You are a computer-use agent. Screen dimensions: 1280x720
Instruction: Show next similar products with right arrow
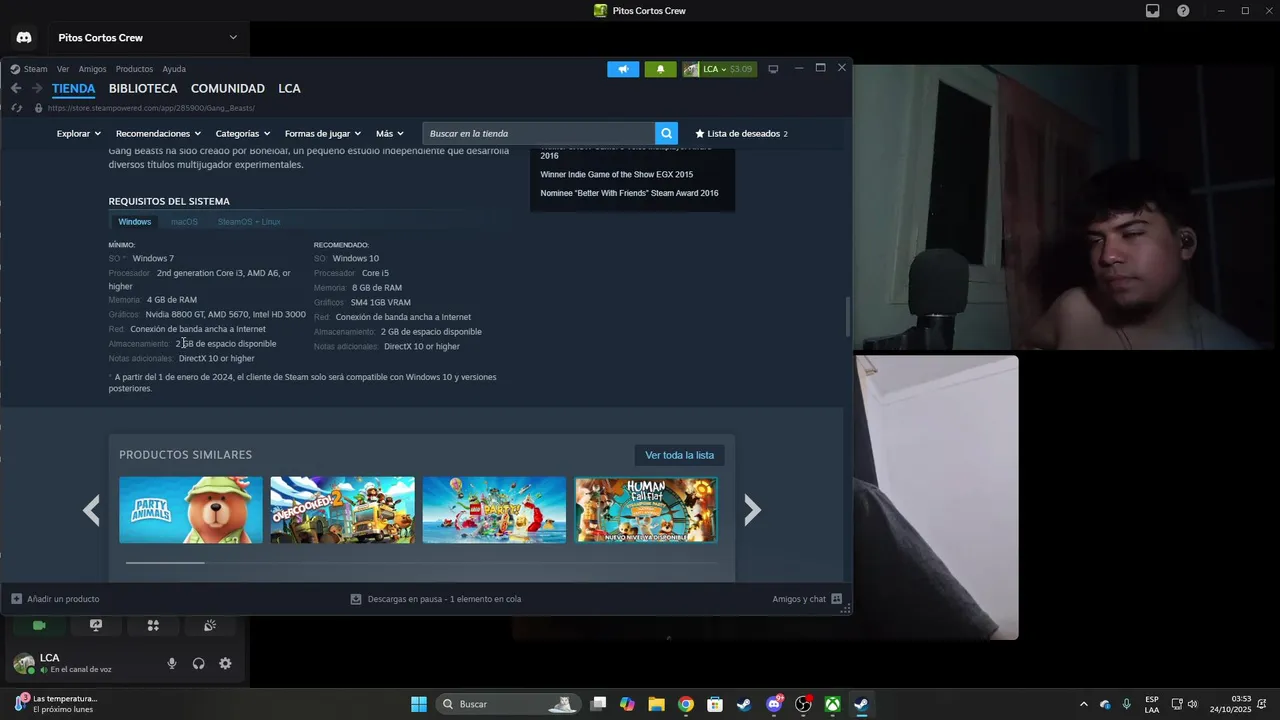(752, 510)
